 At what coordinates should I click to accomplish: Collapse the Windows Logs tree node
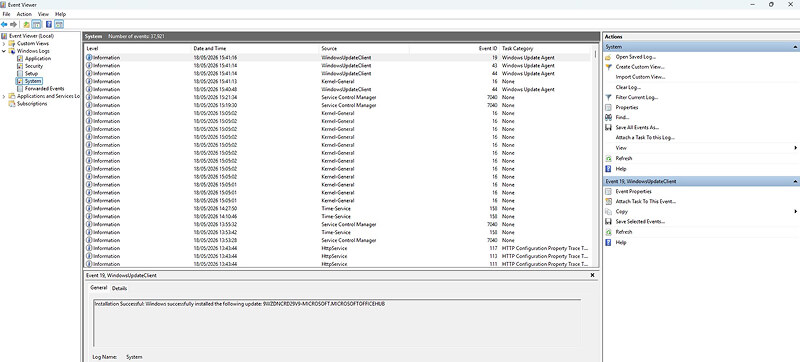(4, 51)
